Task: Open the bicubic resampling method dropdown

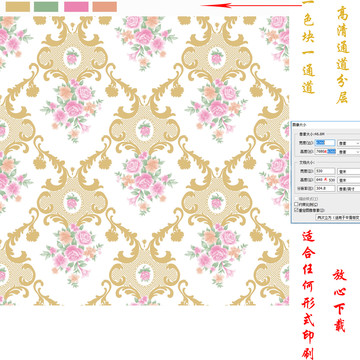Action: [x=338, y=218]
